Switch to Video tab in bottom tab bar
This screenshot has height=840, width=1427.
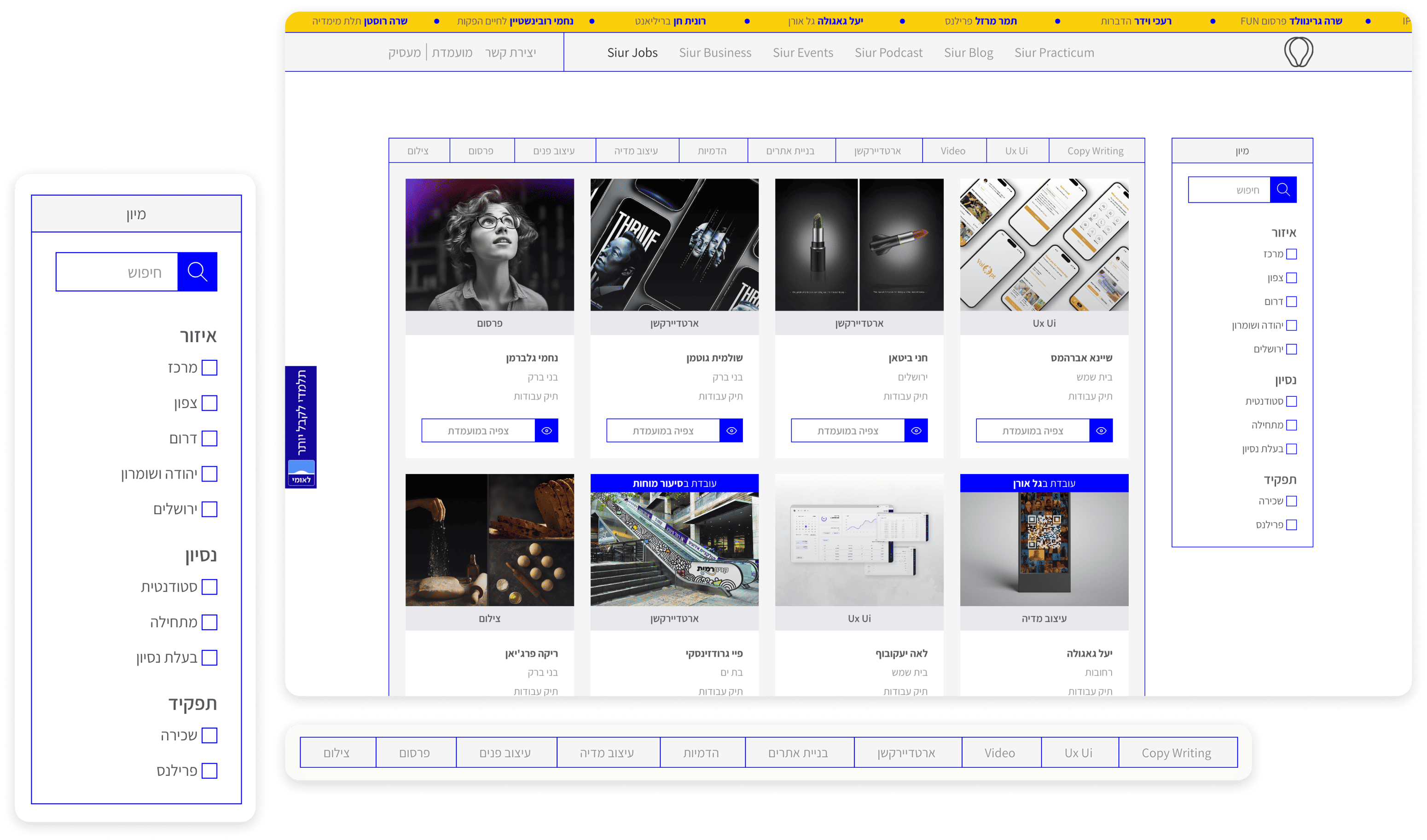coord(999,753)
